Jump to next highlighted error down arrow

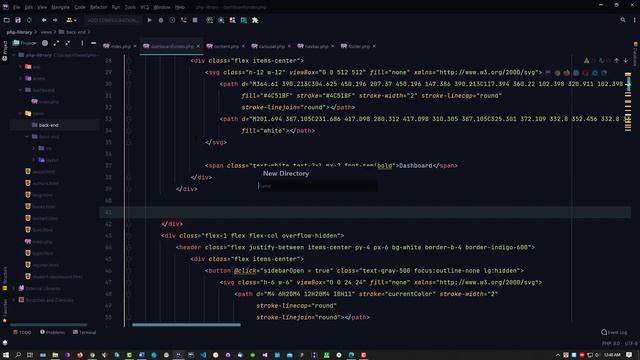click(626, 60)
